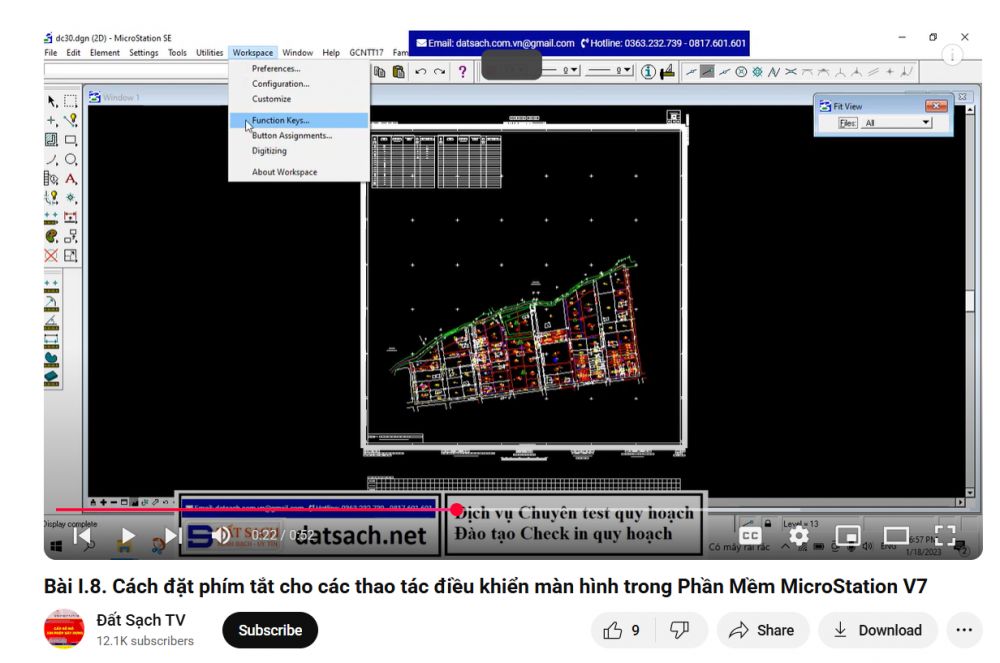The image size is (1000, 663).
Task: Click the Paste clipboard icon
Action: (399, 72)
